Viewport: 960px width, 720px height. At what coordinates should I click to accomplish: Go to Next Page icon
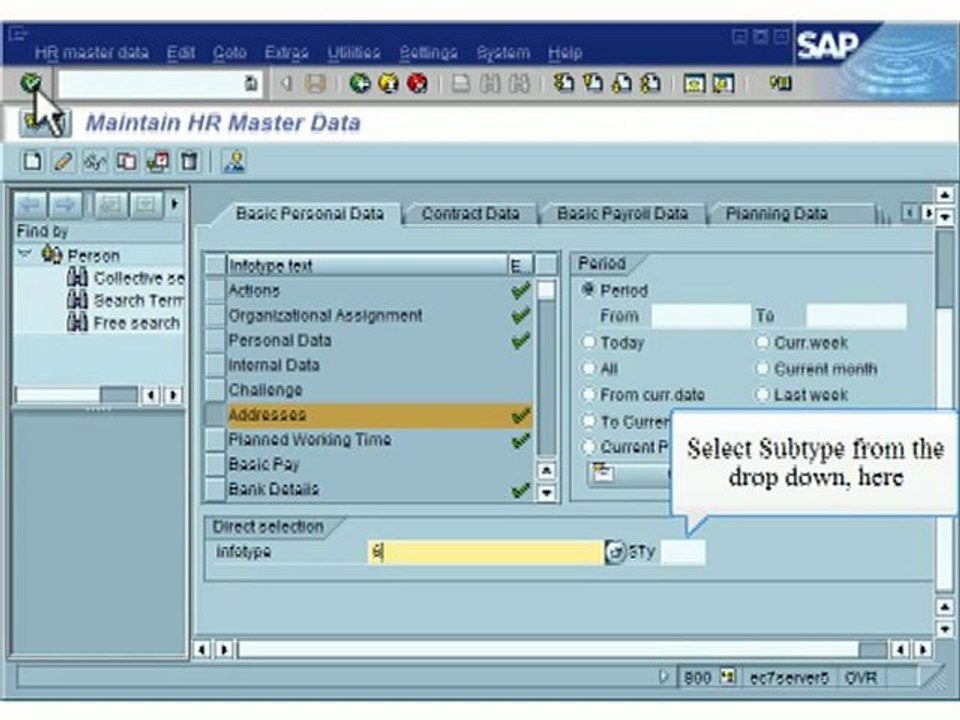tap(621, 83)
